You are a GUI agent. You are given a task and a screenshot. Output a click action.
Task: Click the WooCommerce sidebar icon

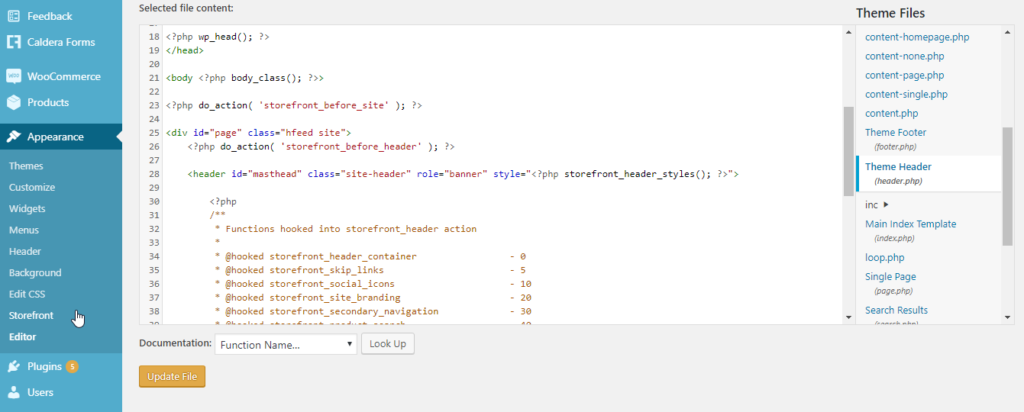[13, 76]
